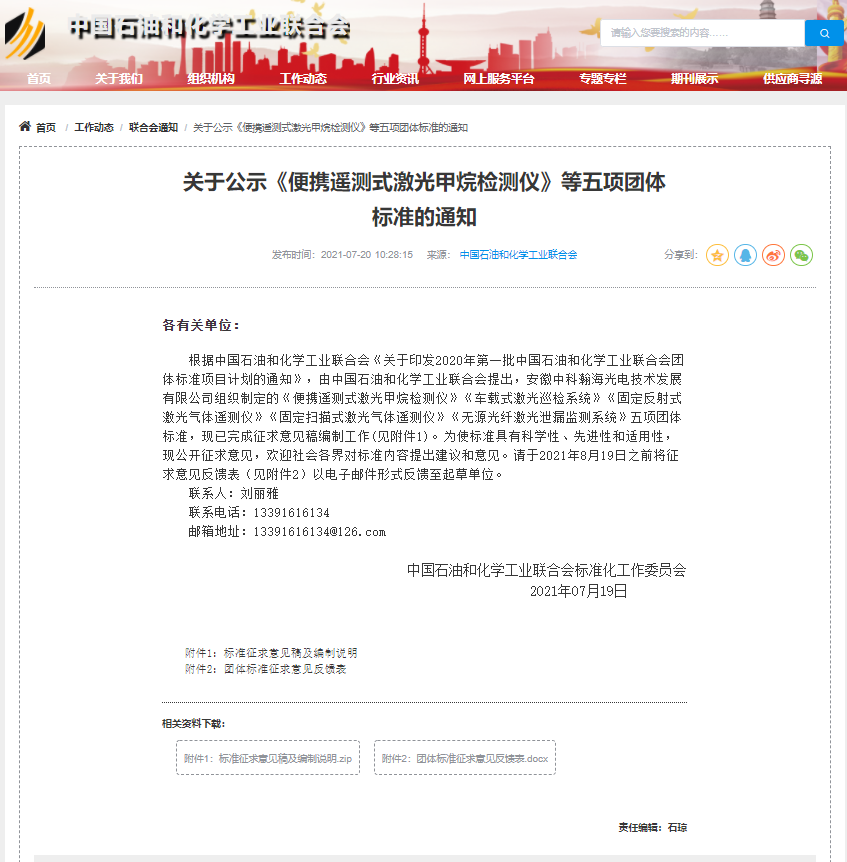Click the site title 中国石油和化学工业联合会
847x862 pixels.
209,27
